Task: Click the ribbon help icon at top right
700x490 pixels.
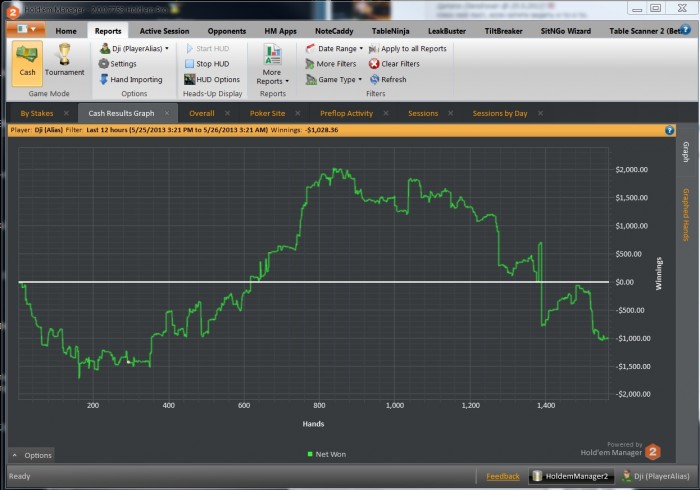Action: [686, 30]
